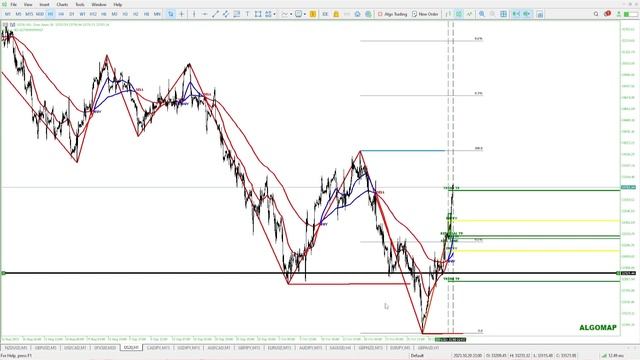Viewport: 640px width, 360px height.
Task: Set the timeframe to M5
Action: tap(18, 14)
